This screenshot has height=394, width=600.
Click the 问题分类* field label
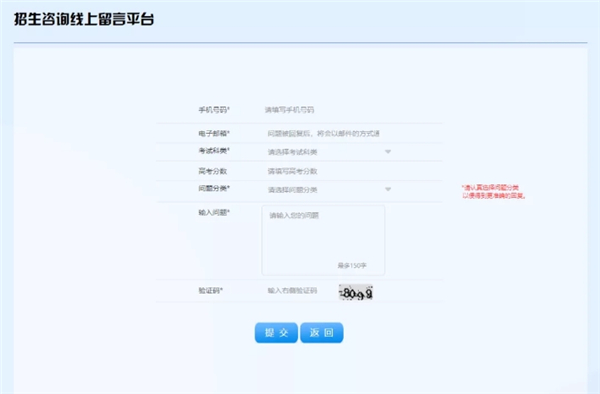[x=214, y=188]
